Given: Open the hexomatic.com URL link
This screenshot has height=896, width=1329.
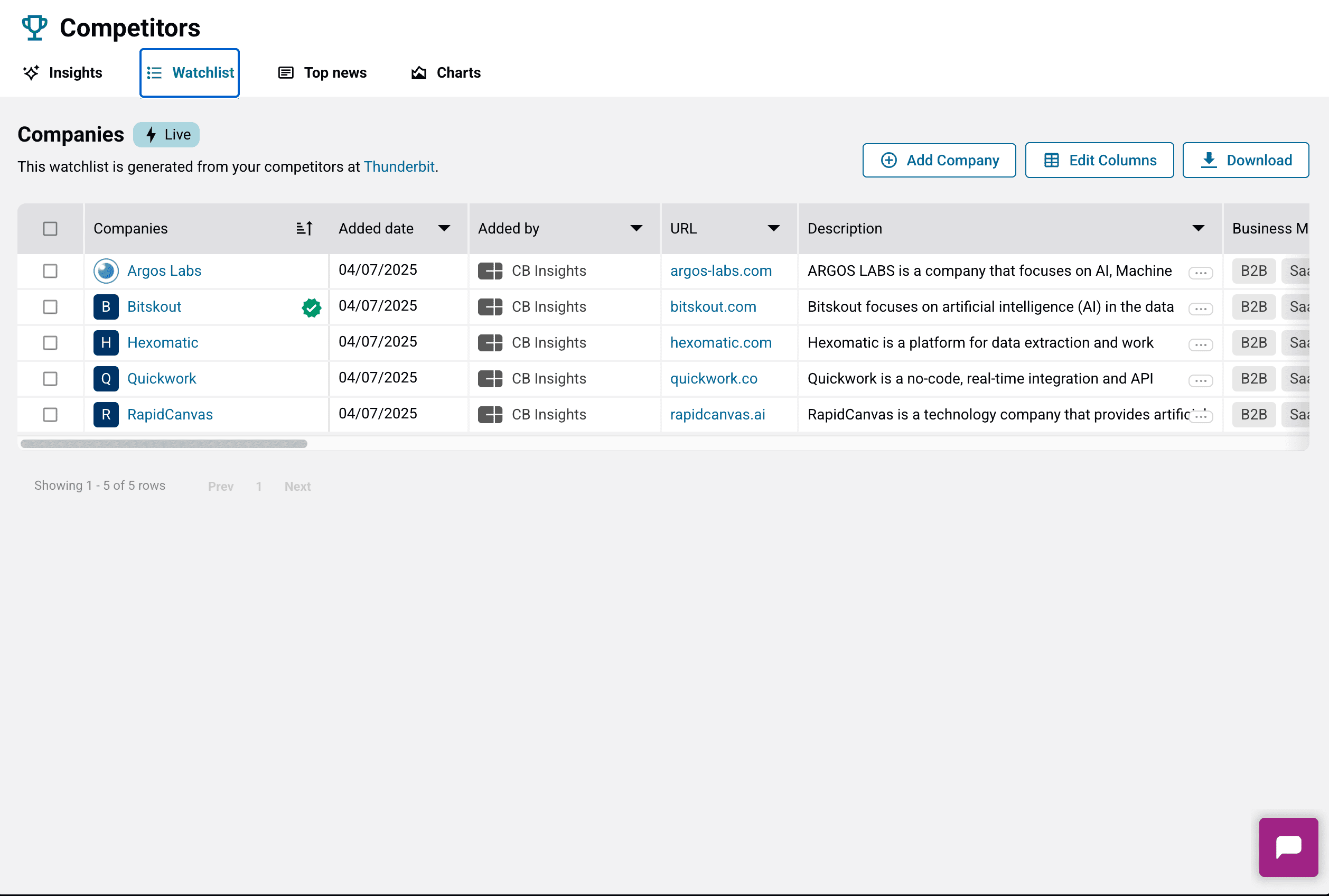Looking at the screenshot, I should coord(720,343).
